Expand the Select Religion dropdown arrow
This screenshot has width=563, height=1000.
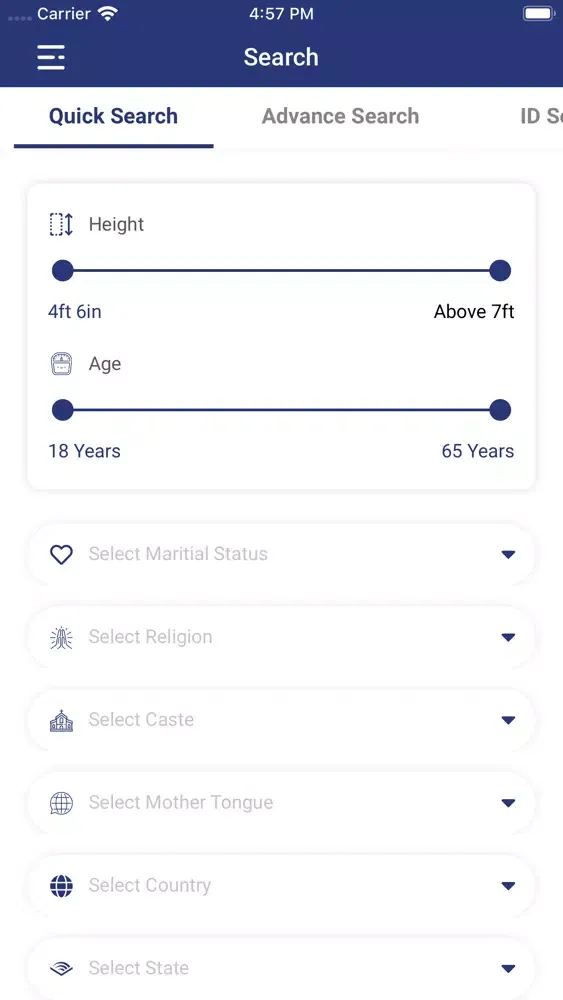508,637
